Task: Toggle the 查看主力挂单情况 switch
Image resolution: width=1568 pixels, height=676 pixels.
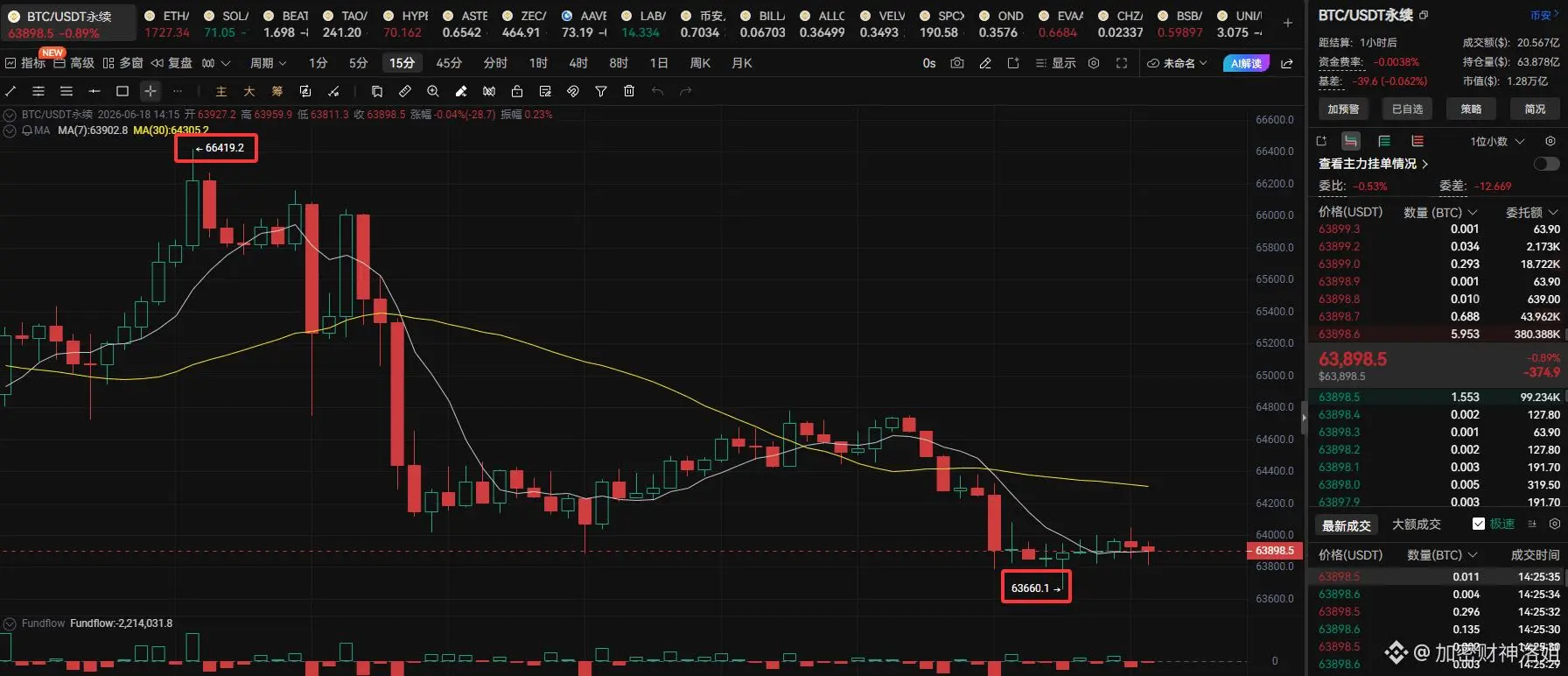Action: pos(1546,164)
